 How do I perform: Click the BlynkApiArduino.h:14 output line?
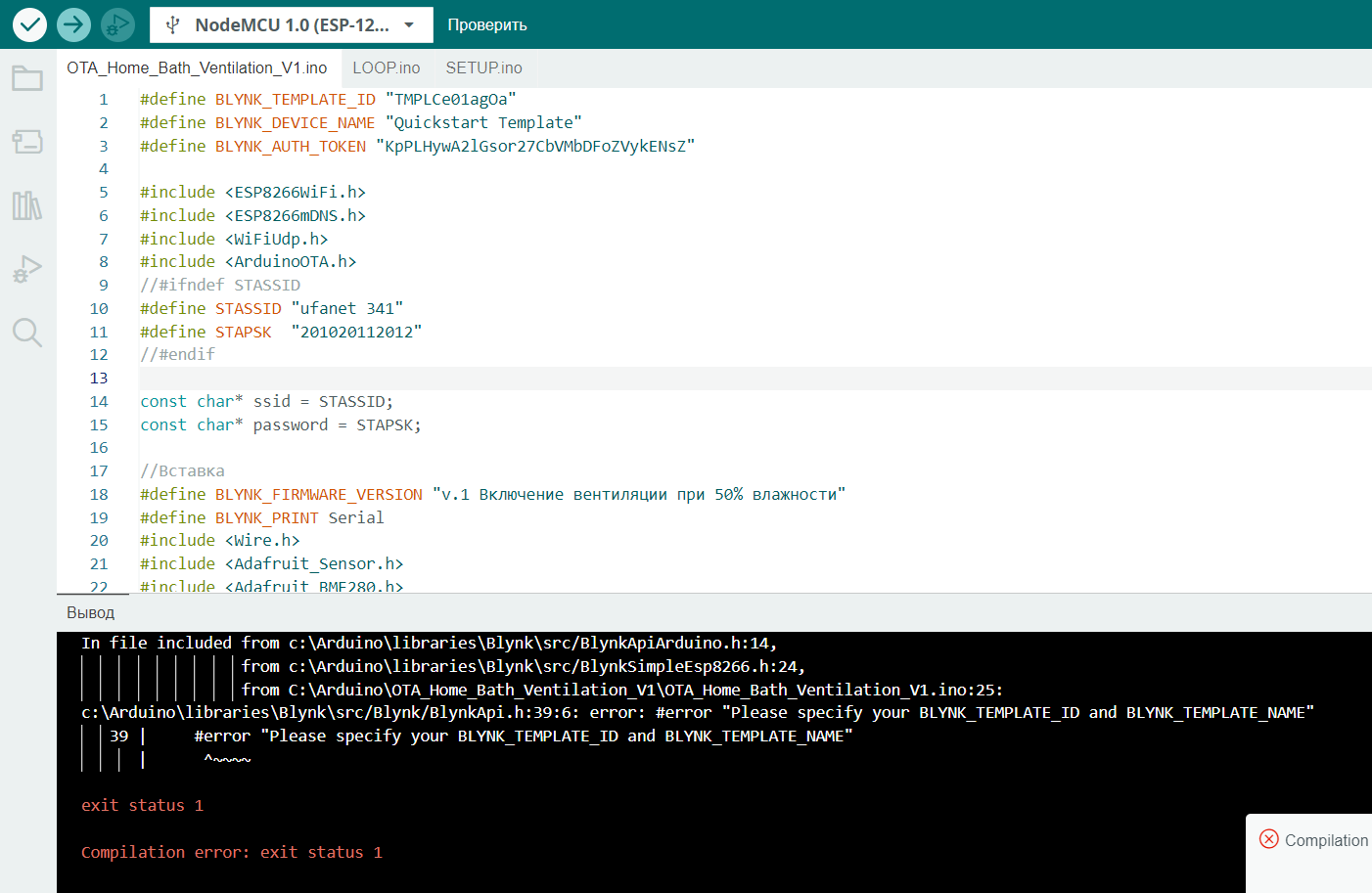tap(430, 643)
